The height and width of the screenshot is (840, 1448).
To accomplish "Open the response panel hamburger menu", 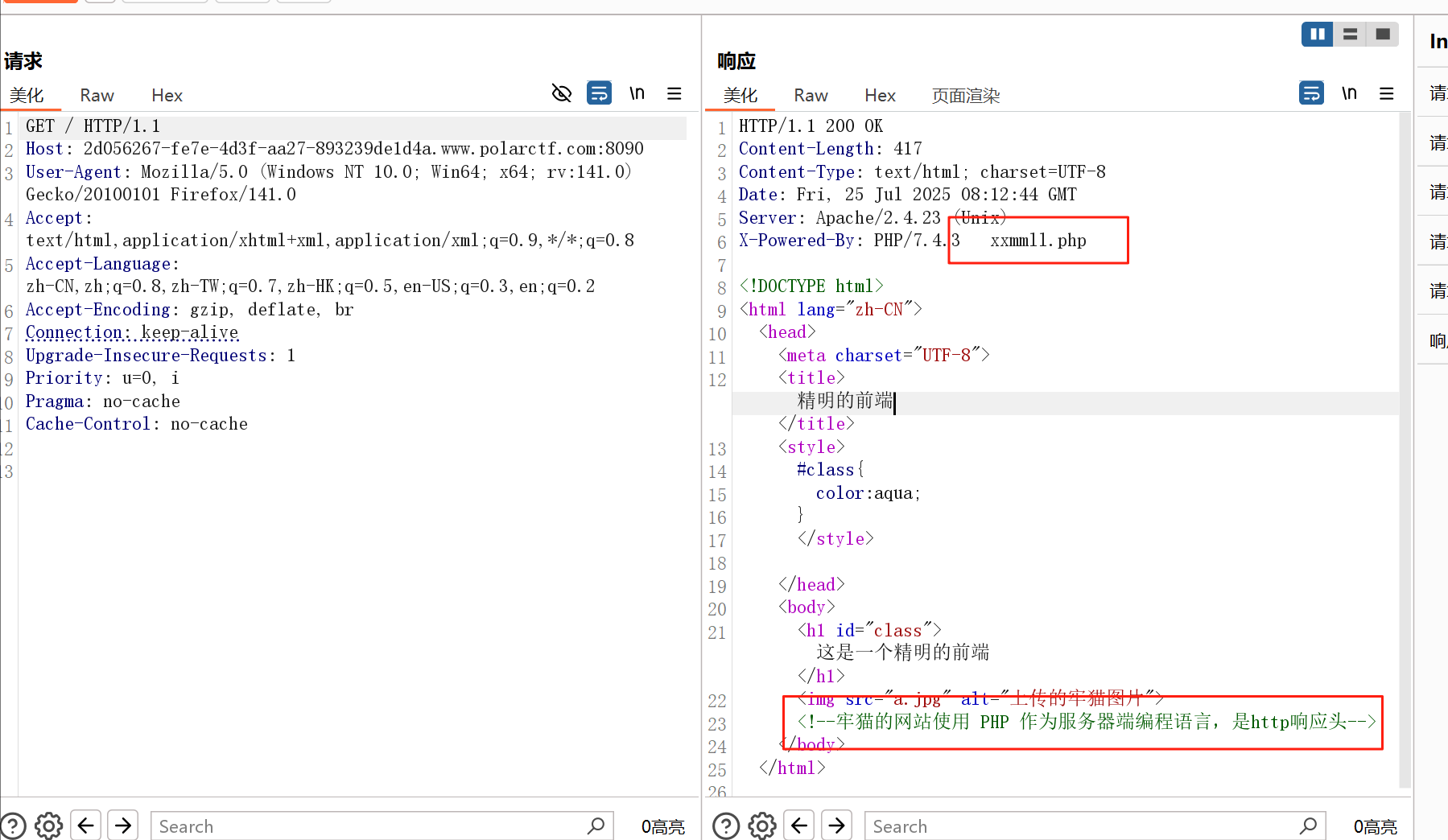I will tap(1387, 93).
